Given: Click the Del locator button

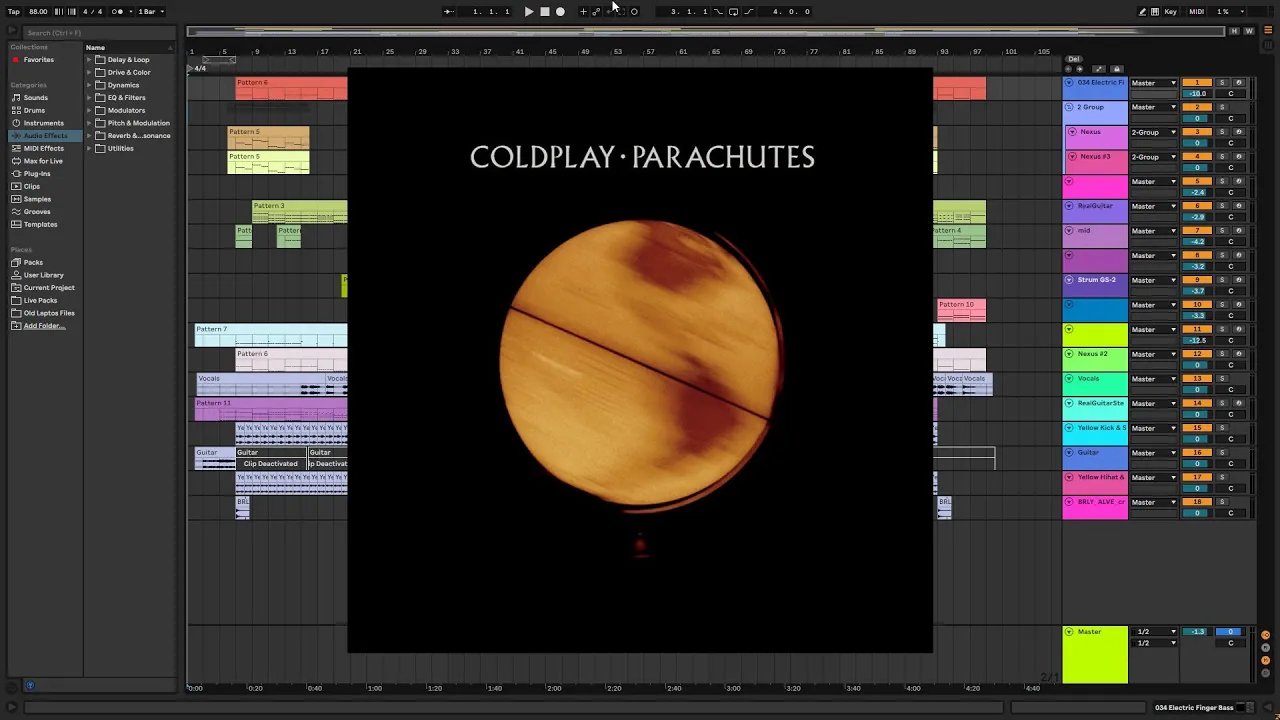Looking at the screenshot, I should click(1074, 59).
